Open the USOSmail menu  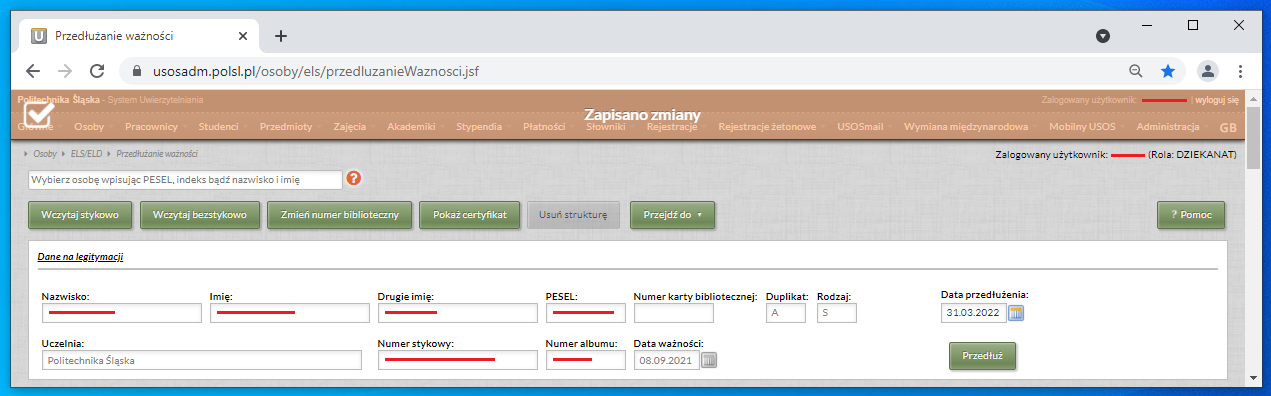click(860, 128)
